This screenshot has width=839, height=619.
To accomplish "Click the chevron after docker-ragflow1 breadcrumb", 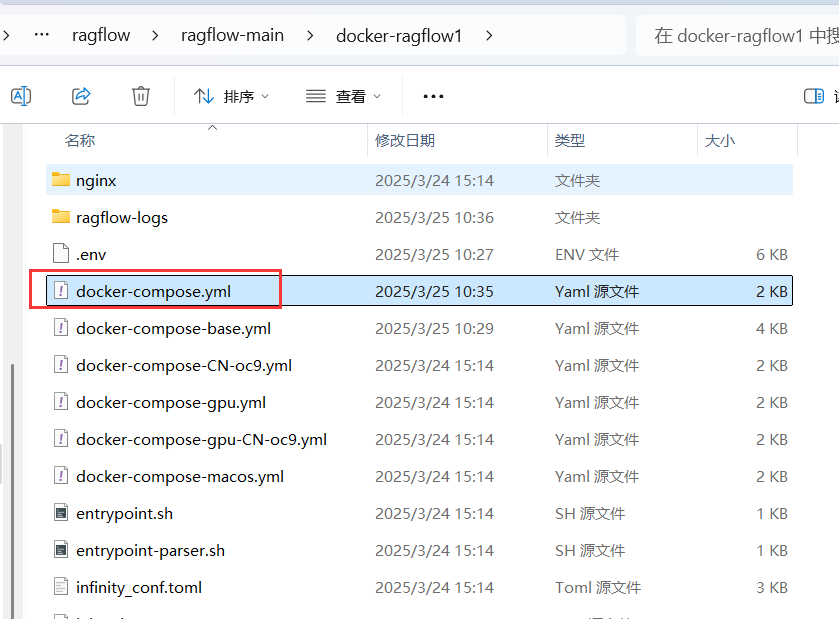I will tap(488, 35).
